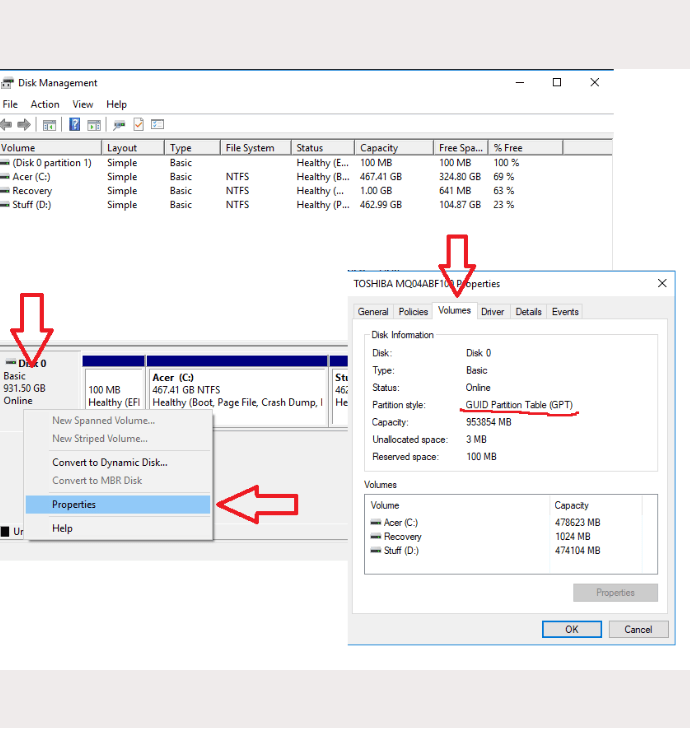The height and width of the screenshot is (730, 690).
Task: Click the Volume header in Properties list
Action: [457, 506]
